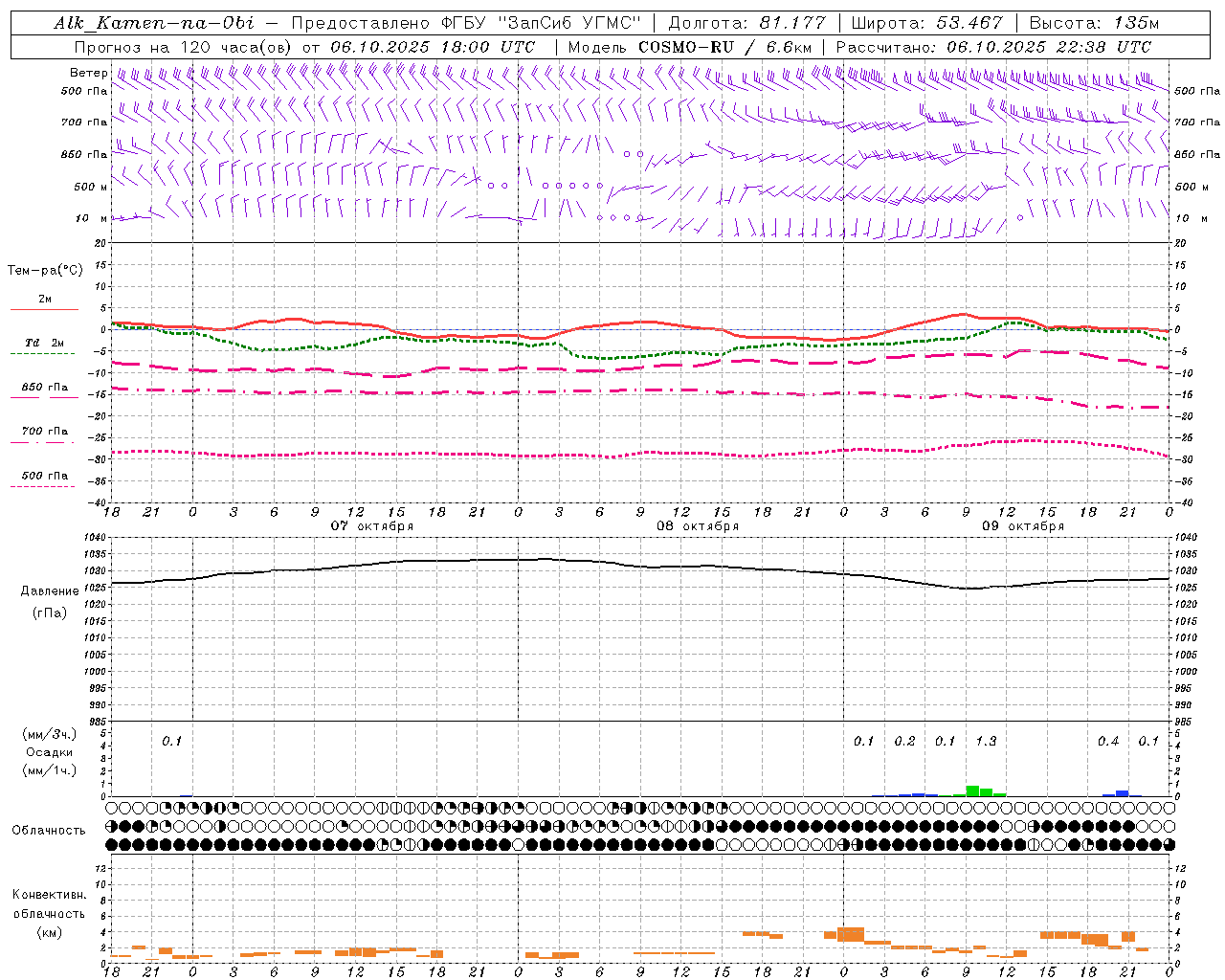Screen dimensions: 1225x980
Task: Click the "Td 2м" dew point legend entry
Action: (x=44, y=343)
